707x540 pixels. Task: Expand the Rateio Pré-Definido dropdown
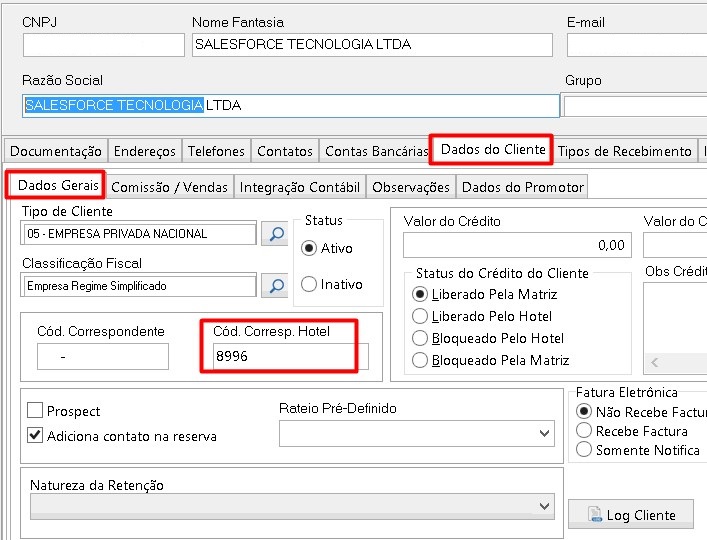pyautogui.click(x=544, y=434)
